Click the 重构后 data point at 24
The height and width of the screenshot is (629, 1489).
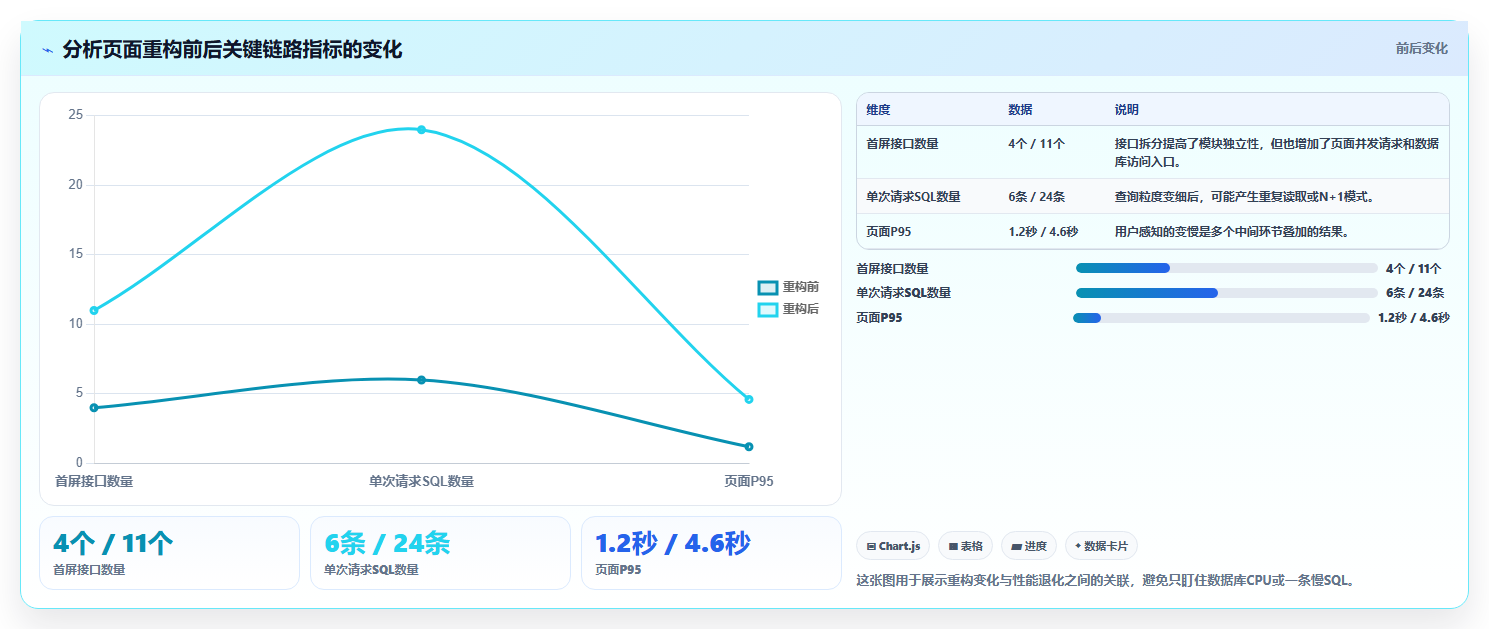coord(421,129)
